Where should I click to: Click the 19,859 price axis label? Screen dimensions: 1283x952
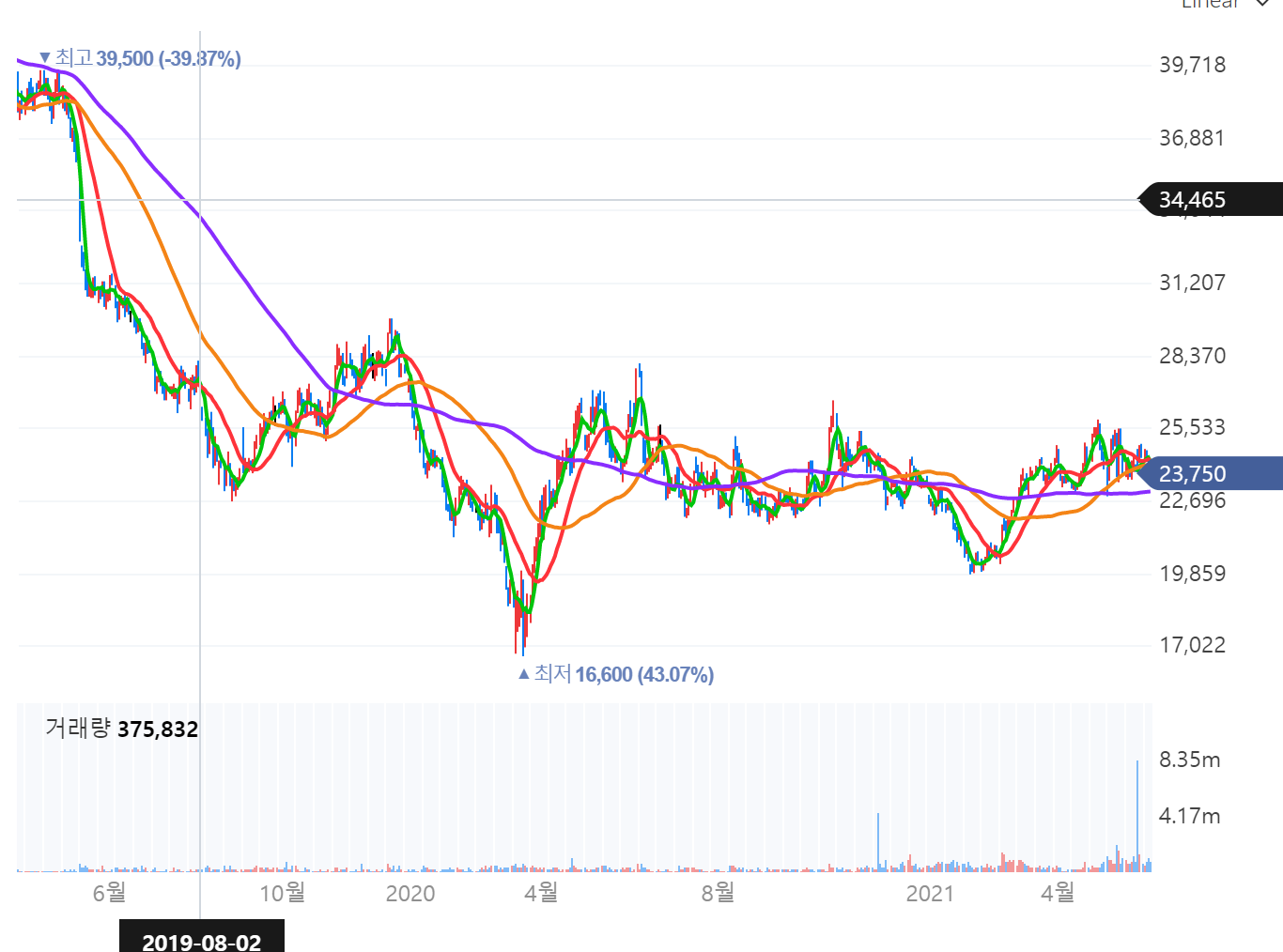click(x=1192, y=574)
